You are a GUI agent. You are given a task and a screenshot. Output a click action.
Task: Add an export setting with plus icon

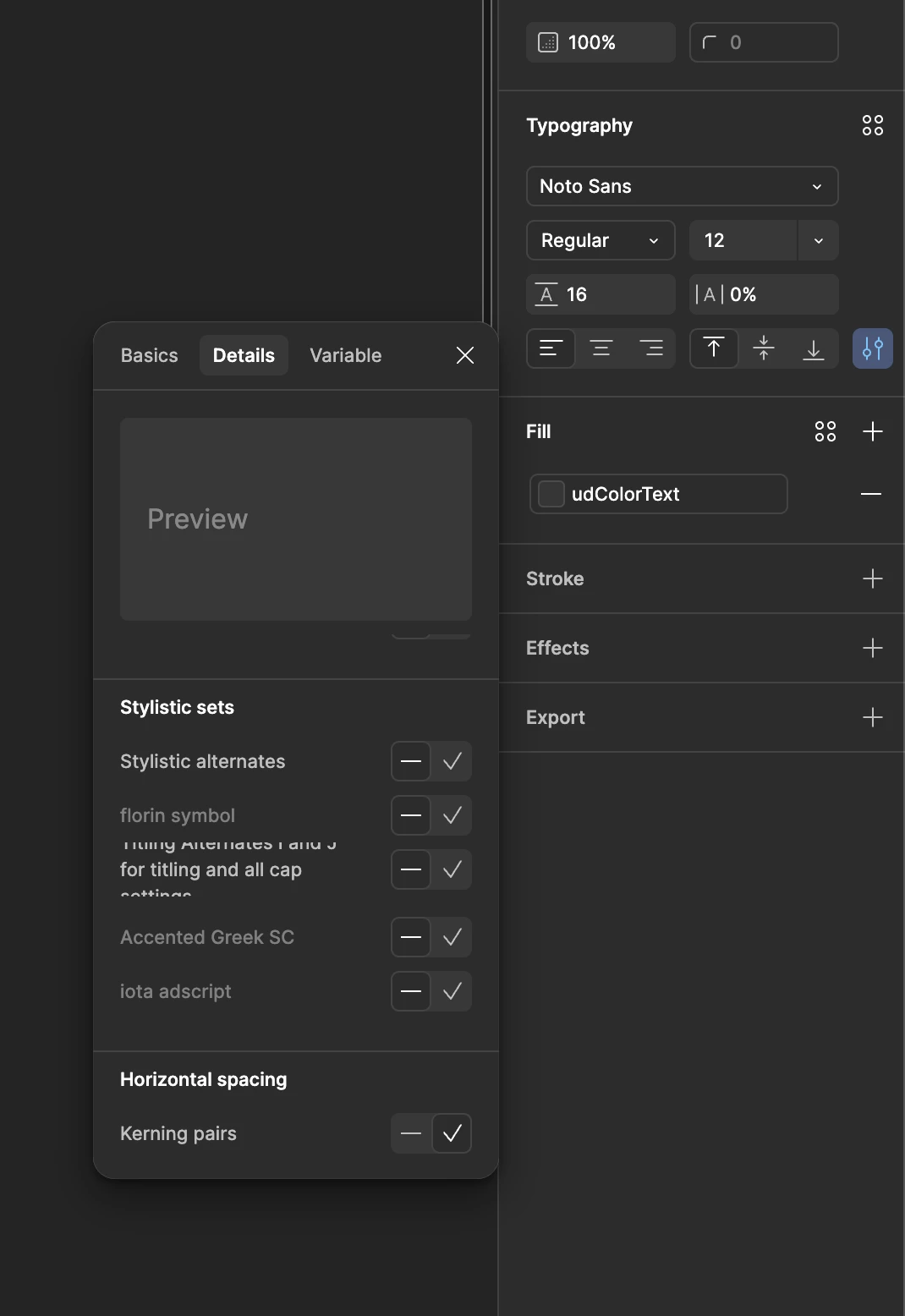[873, 717]
